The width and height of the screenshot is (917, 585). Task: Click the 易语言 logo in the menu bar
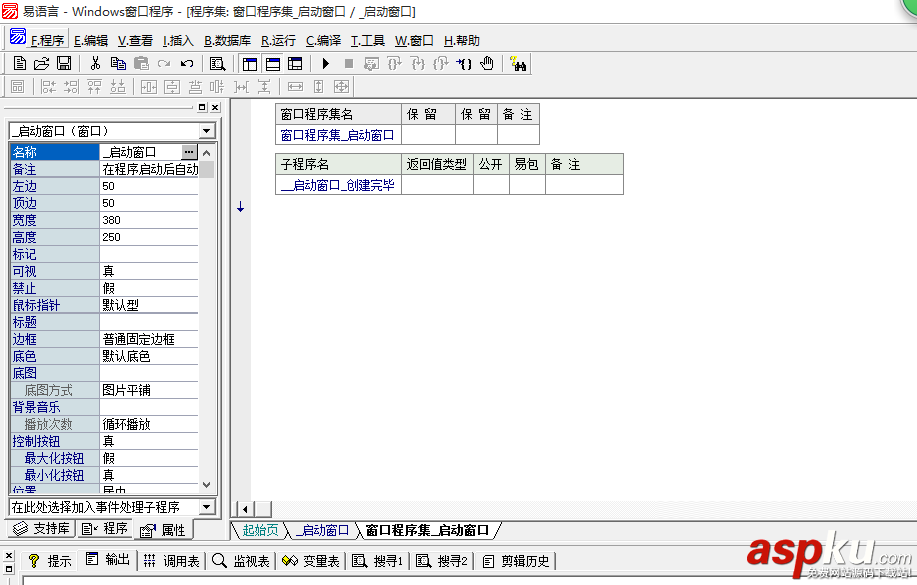click(18, 36)
